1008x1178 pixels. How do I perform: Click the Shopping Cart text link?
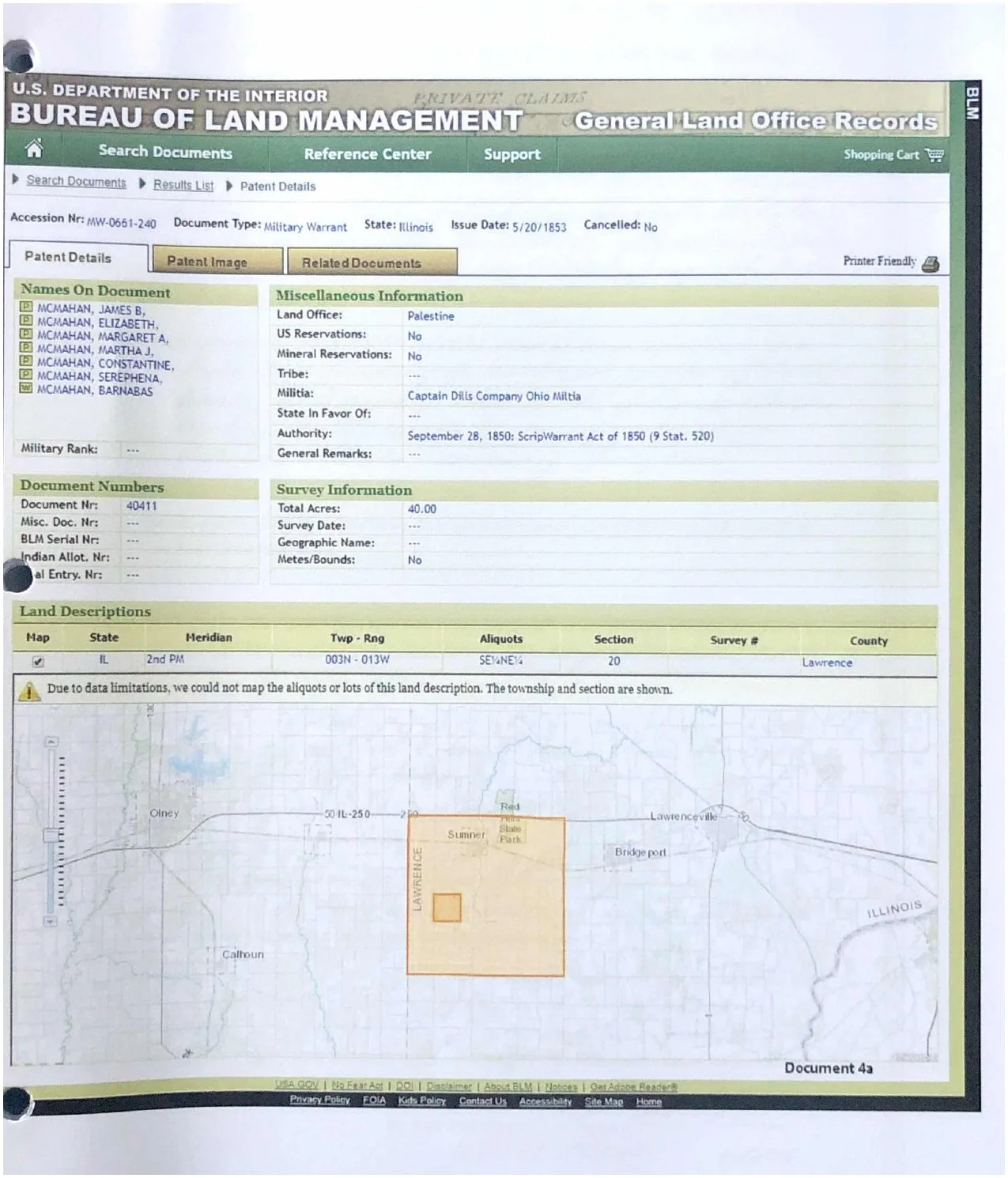click(882, 155)
